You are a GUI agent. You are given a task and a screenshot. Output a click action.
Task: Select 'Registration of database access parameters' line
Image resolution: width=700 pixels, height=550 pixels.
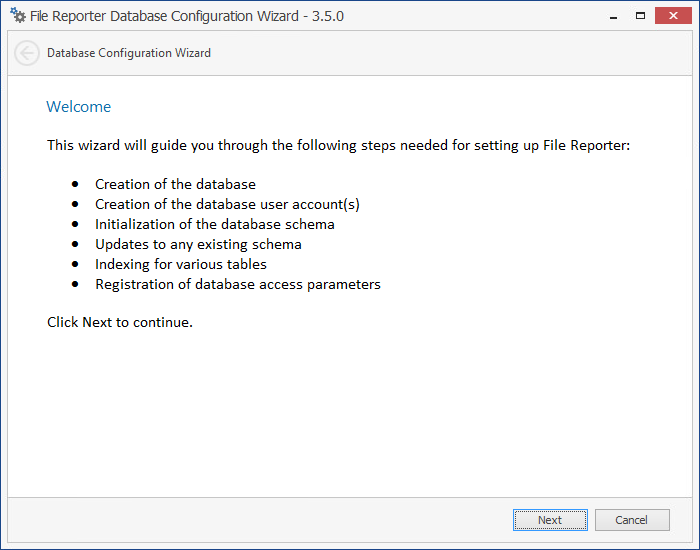(238, 284)
